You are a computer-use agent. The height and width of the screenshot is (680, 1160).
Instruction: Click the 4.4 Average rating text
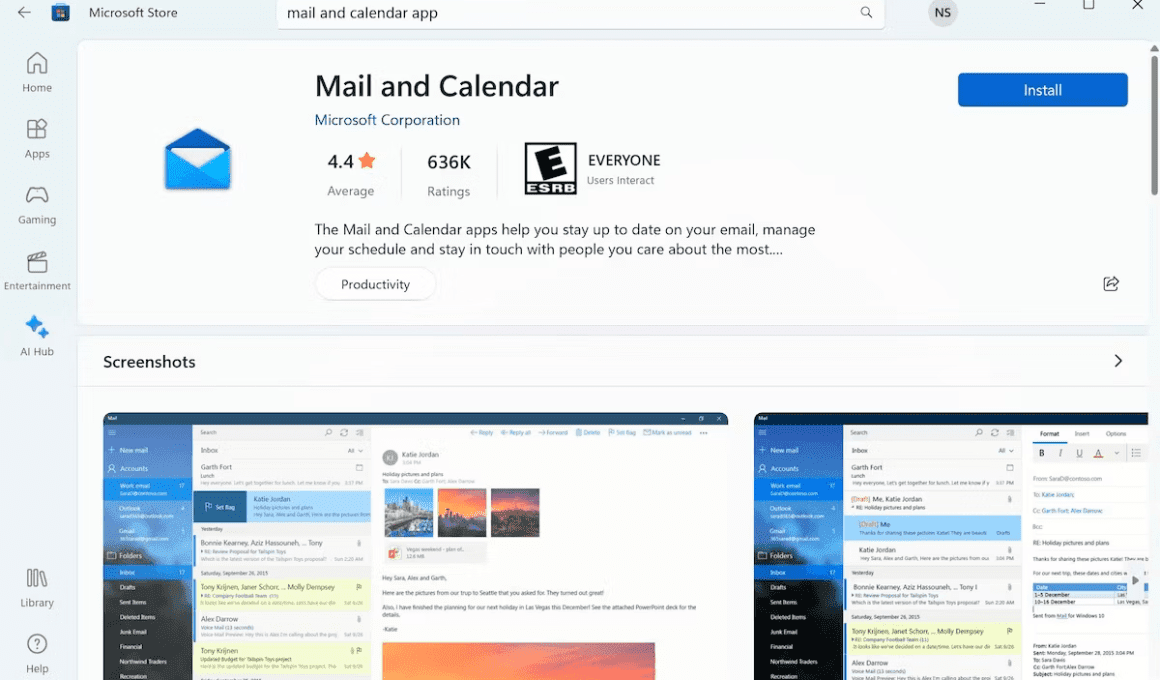point(351,175)
